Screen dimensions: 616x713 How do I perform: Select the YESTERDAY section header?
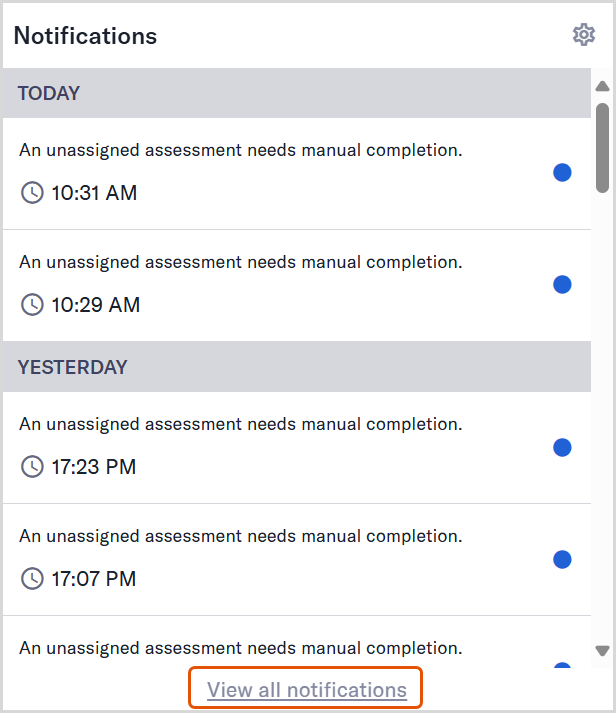tap(297, 367)
